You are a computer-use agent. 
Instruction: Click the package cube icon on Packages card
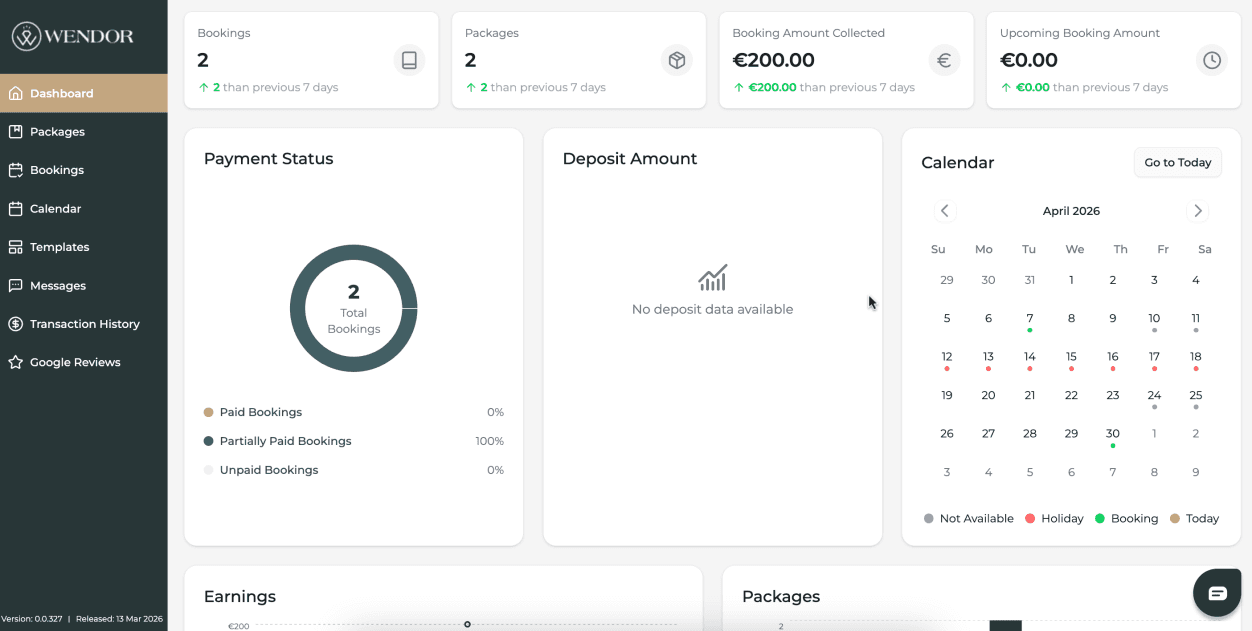677,60
